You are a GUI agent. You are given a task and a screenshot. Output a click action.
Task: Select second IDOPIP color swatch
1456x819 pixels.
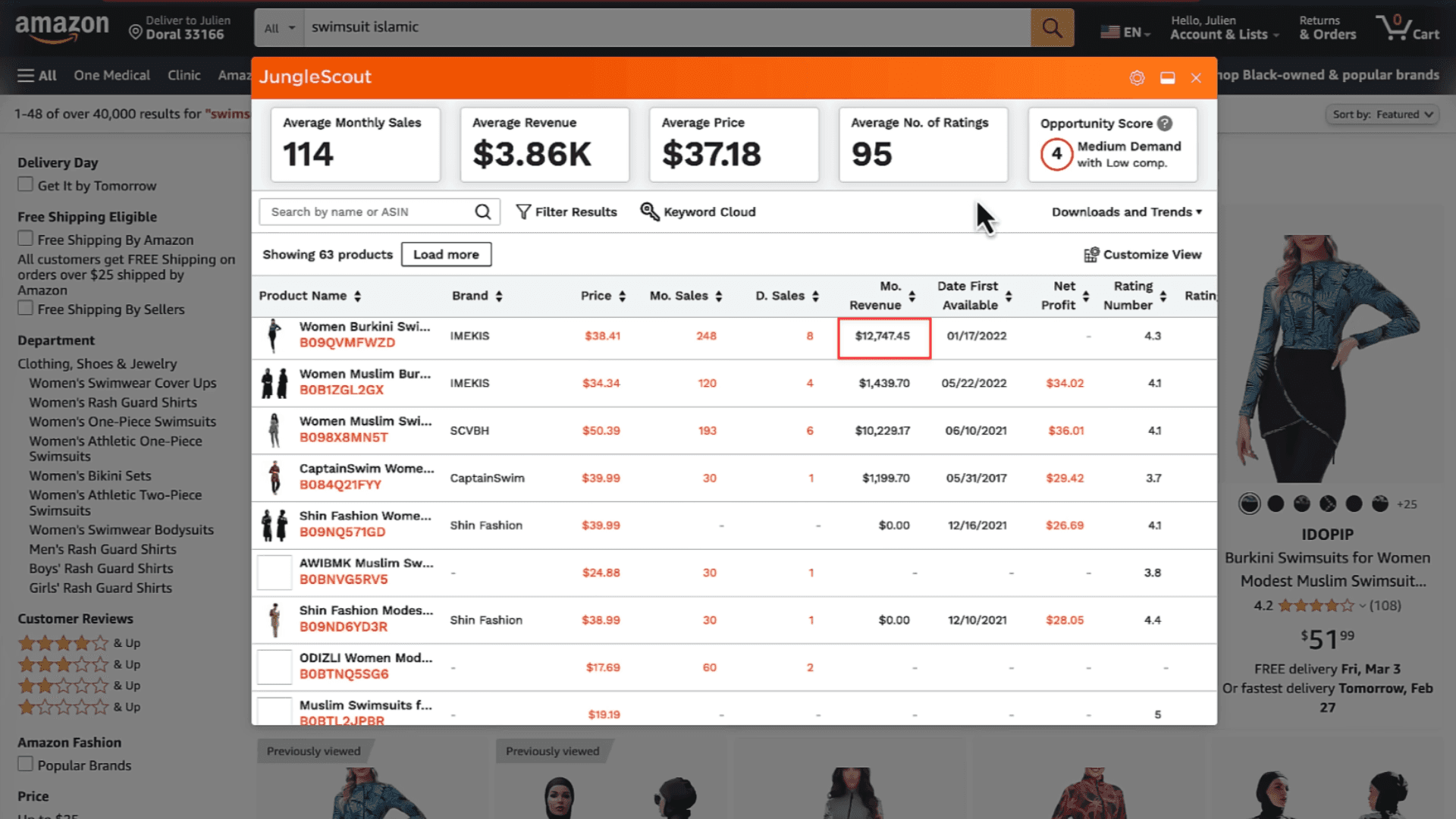point(1276,504)
